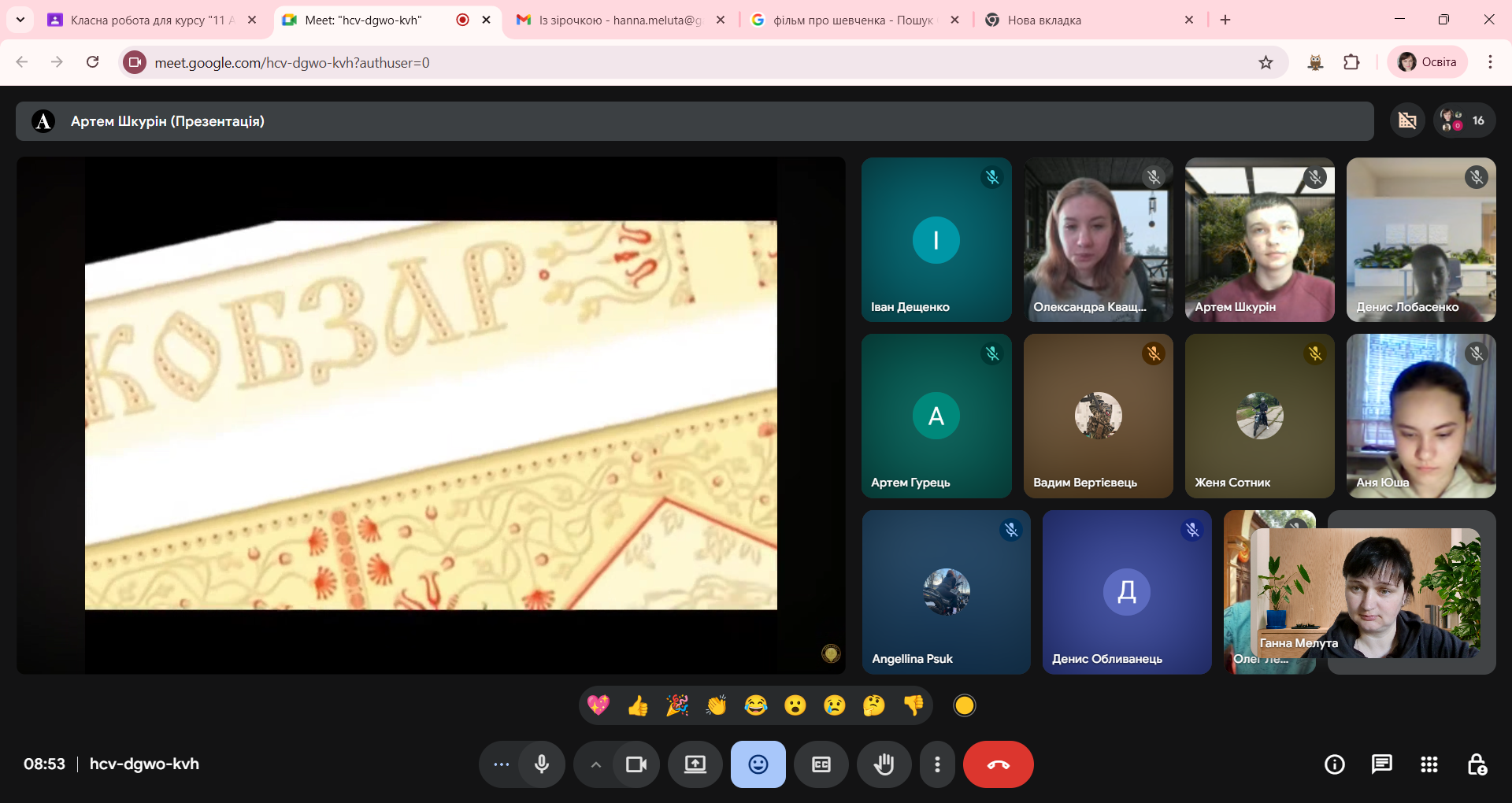Image resolution: width=1512 pixels, height=803 pixels.
Task: Open the participants list showing 16
Action: (1463, 120)
